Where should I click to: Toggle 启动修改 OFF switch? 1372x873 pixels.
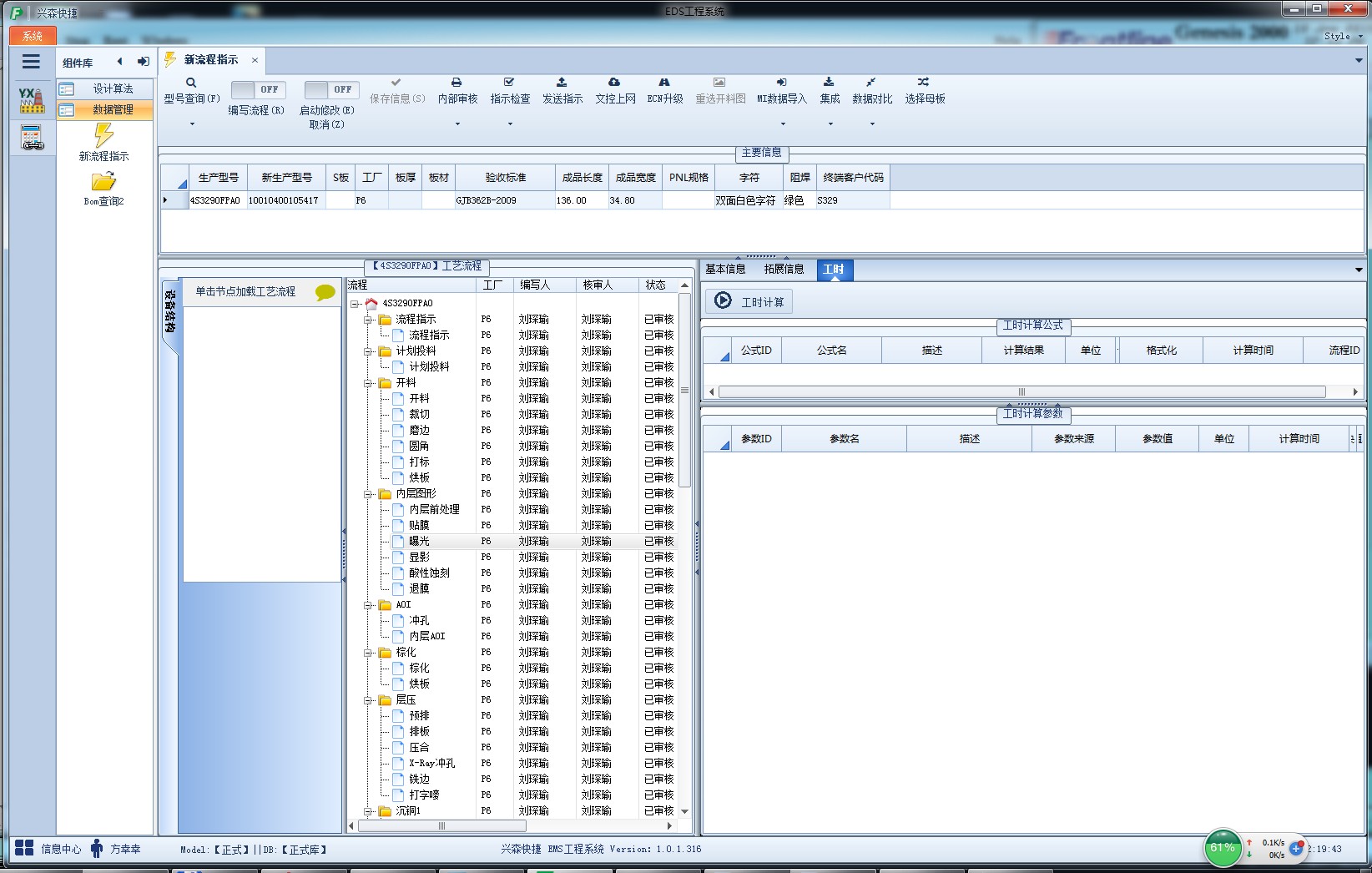(x=331, y=89)
